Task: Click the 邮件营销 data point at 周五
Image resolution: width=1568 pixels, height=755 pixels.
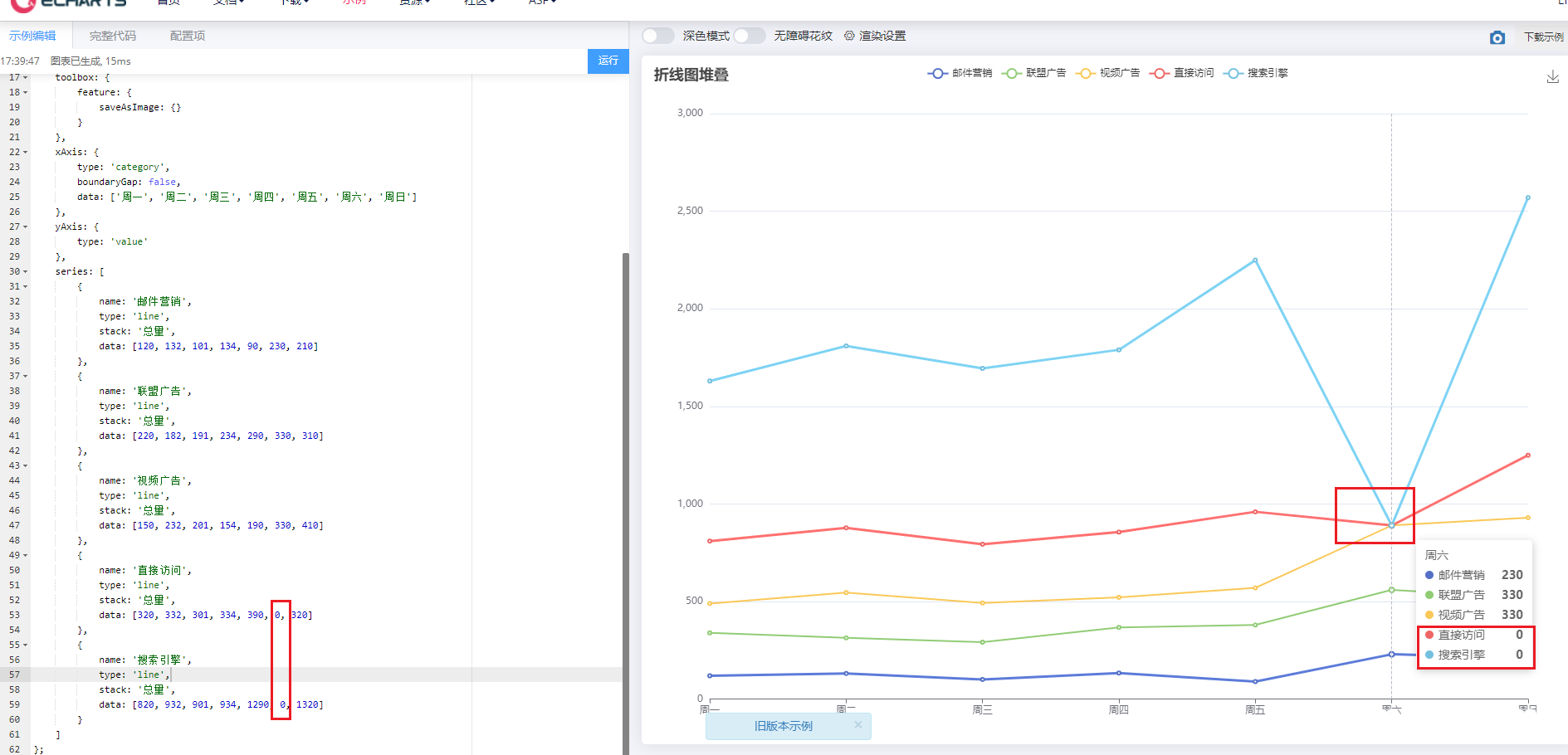Action: coord(1255,681)
